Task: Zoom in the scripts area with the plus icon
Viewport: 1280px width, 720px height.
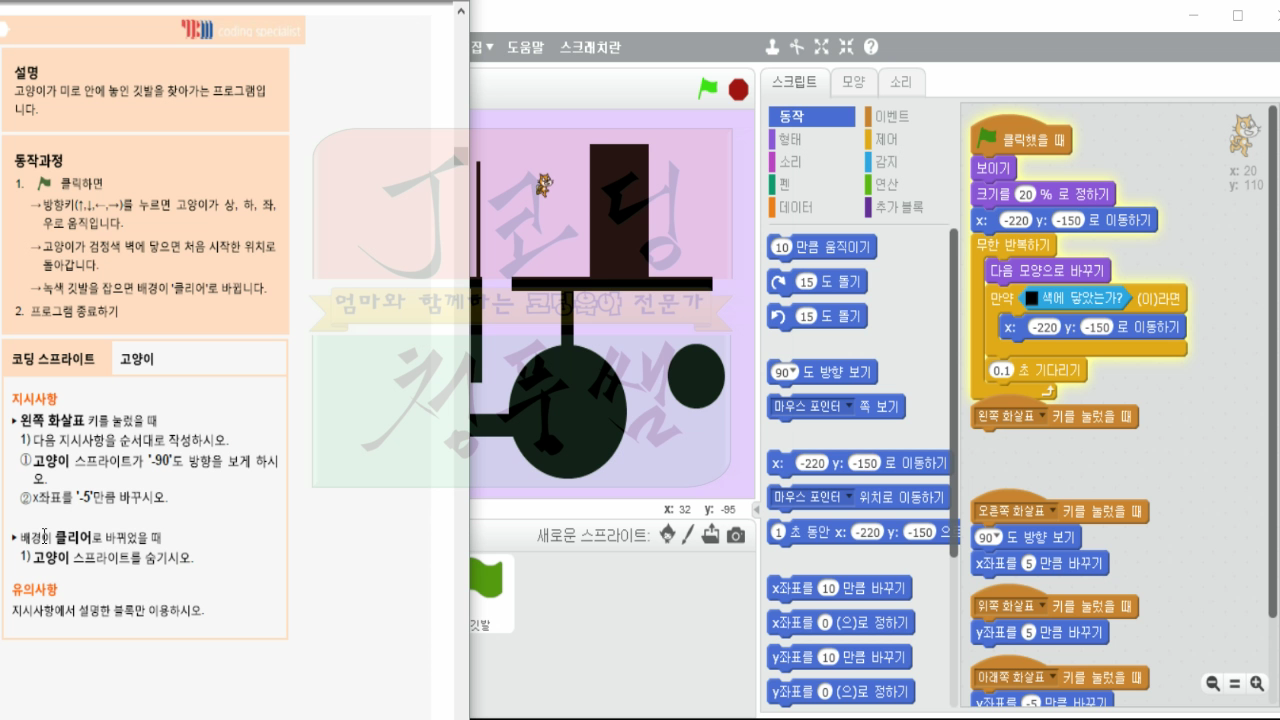Action: coord(1254,684)
